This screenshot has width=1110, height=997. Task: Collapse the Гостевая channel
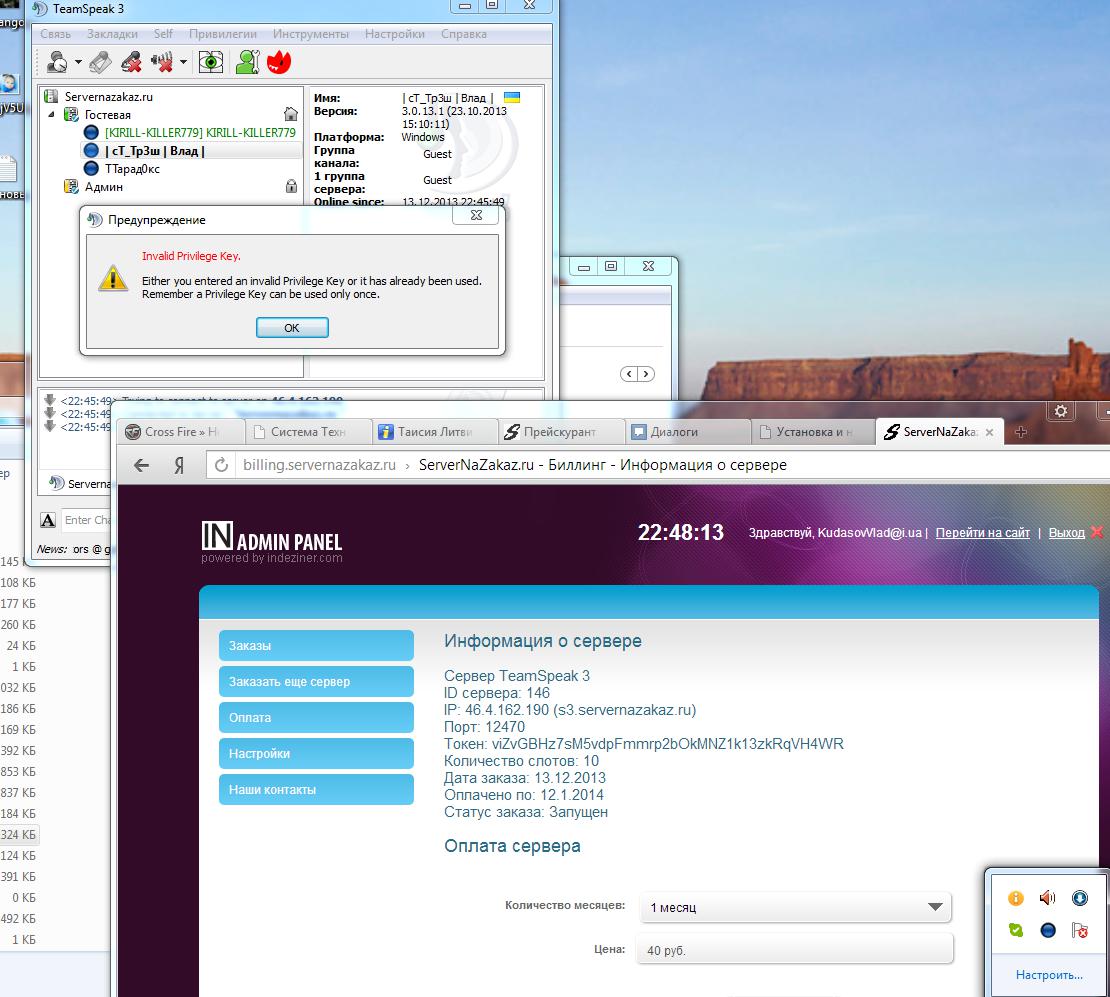click(52, 115)
